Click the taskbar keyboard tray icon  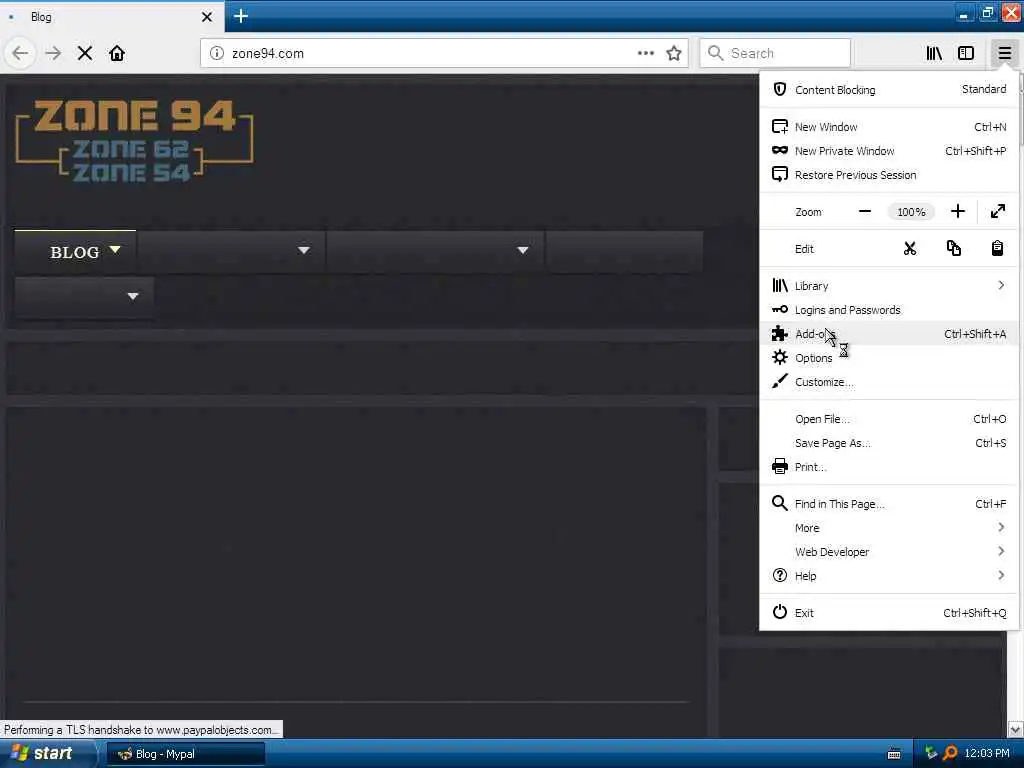pos(894,754)
